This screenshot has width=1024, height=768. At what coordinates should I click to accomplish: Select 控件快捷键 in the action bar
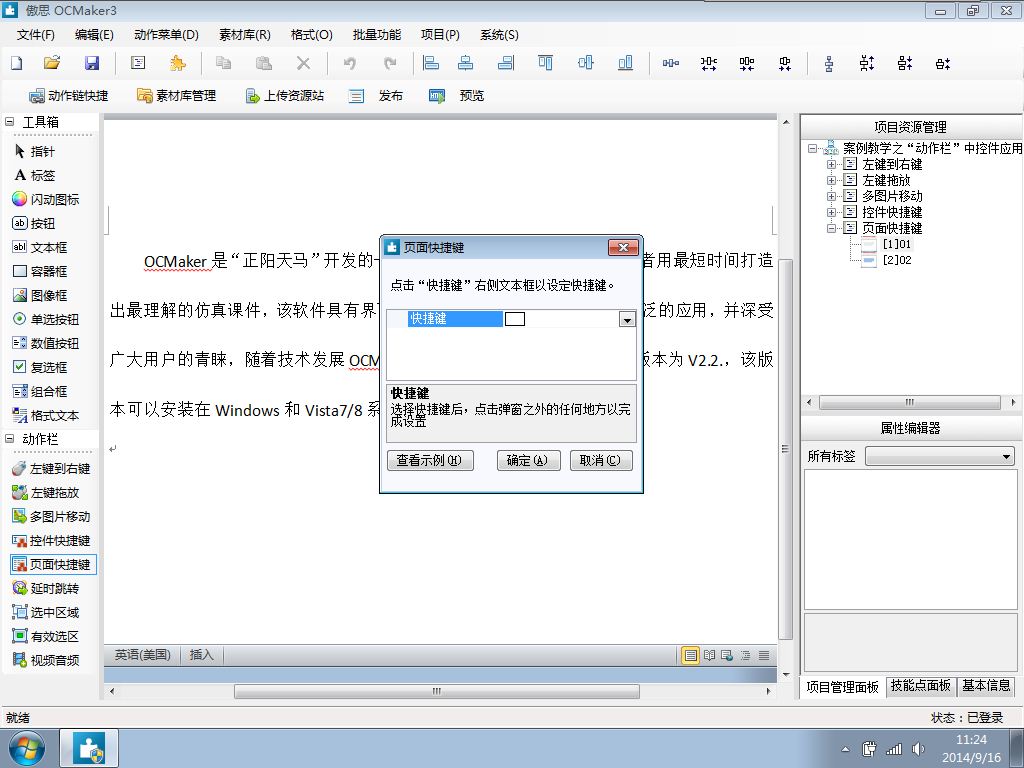pyautogui.click(x=51, y=541)
